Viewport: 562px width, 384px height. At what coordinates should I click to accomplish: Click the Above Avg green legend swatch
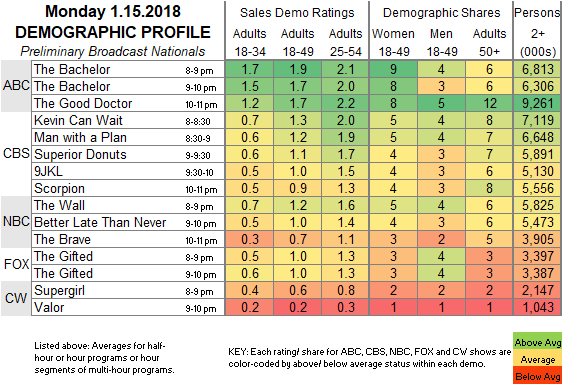(537, 342)
